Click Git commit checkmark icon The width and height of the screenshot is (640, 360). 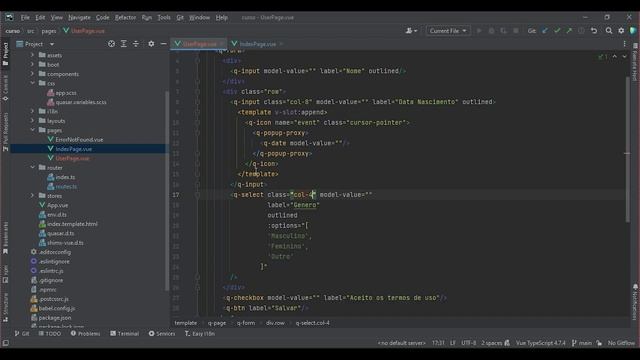(x=557, y=31)
